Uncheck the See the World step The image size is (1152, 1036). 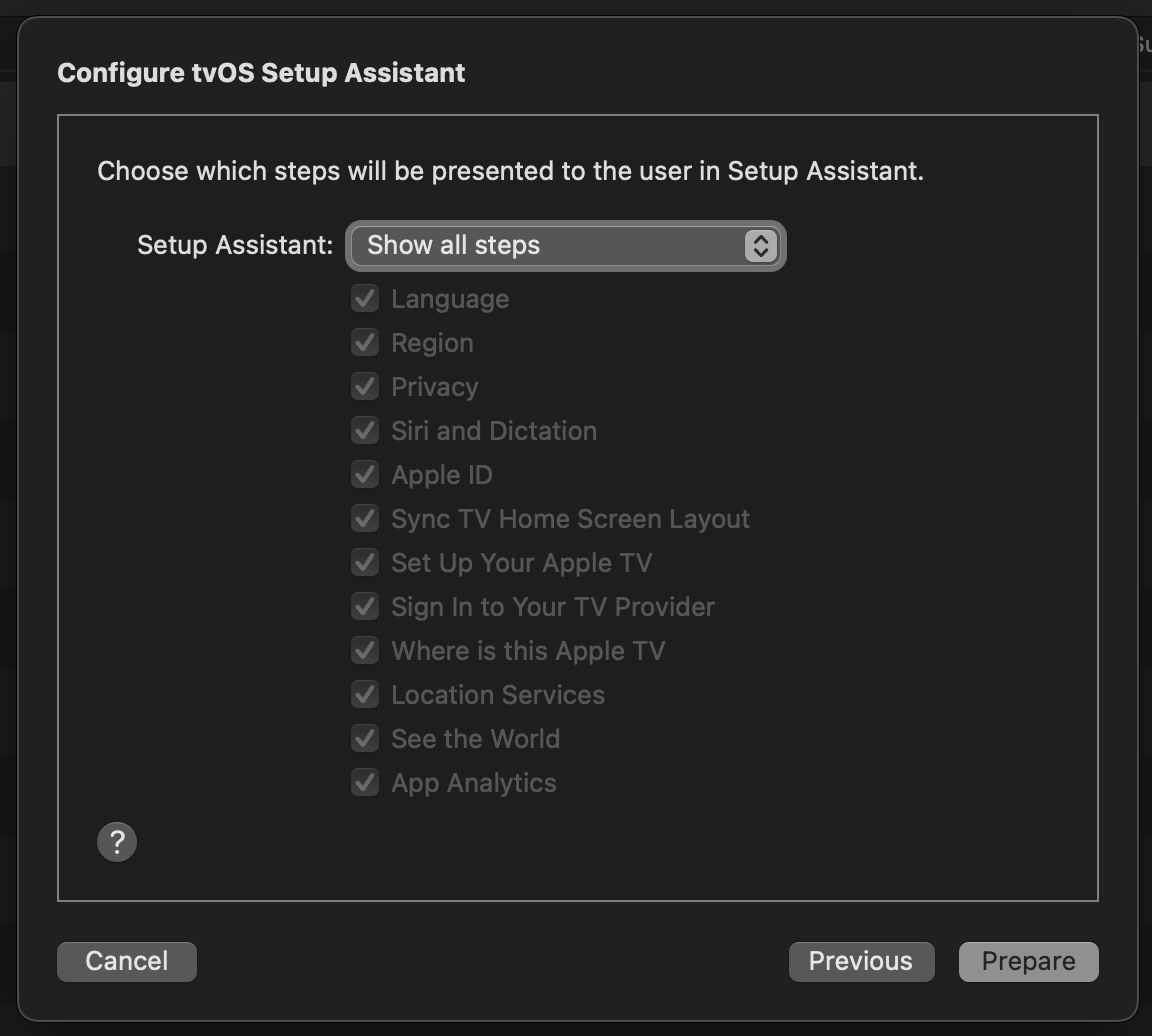(x=365, y=739)
